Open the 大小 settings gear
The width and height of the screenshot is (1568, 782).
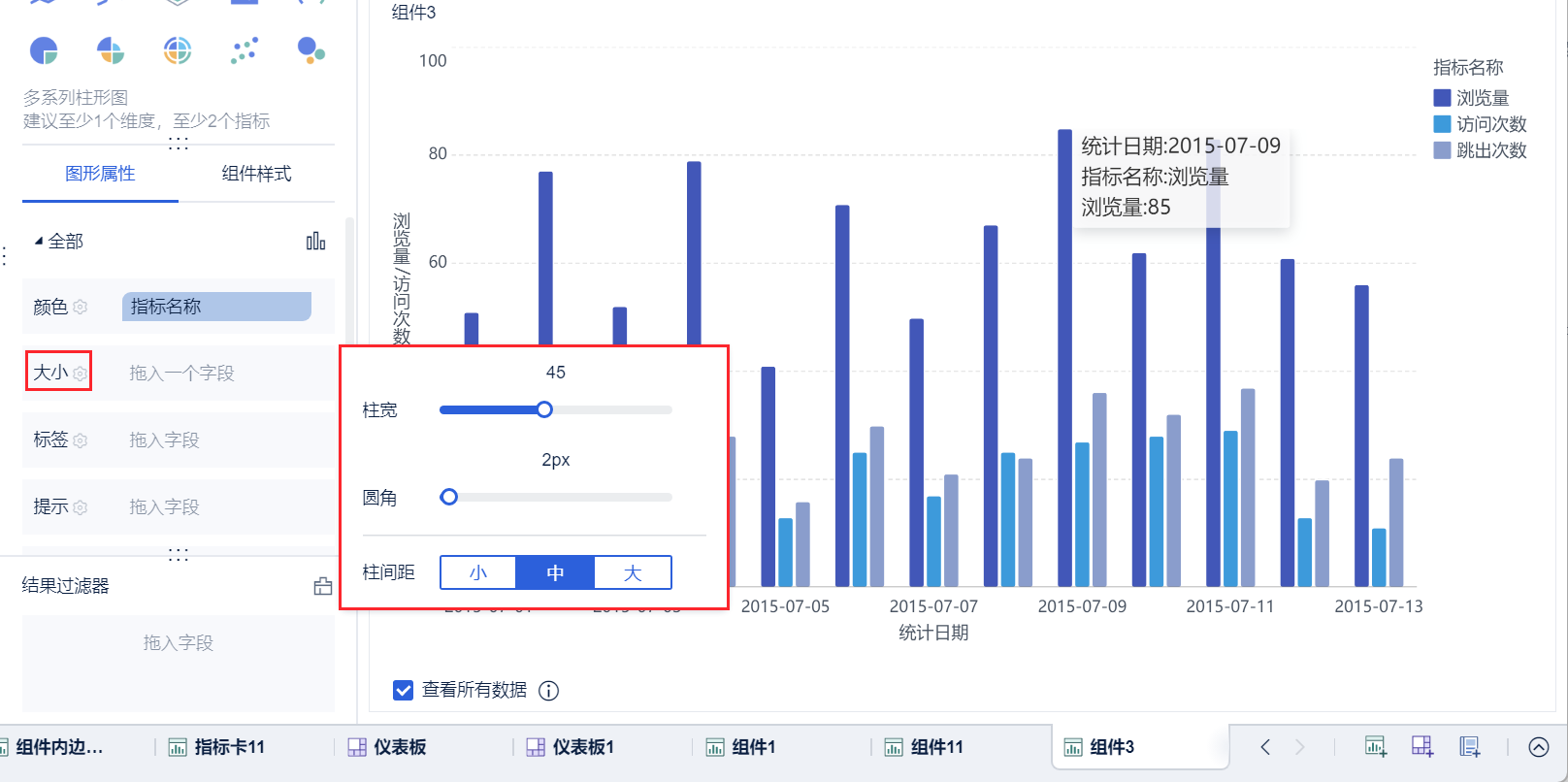(81, 373)
